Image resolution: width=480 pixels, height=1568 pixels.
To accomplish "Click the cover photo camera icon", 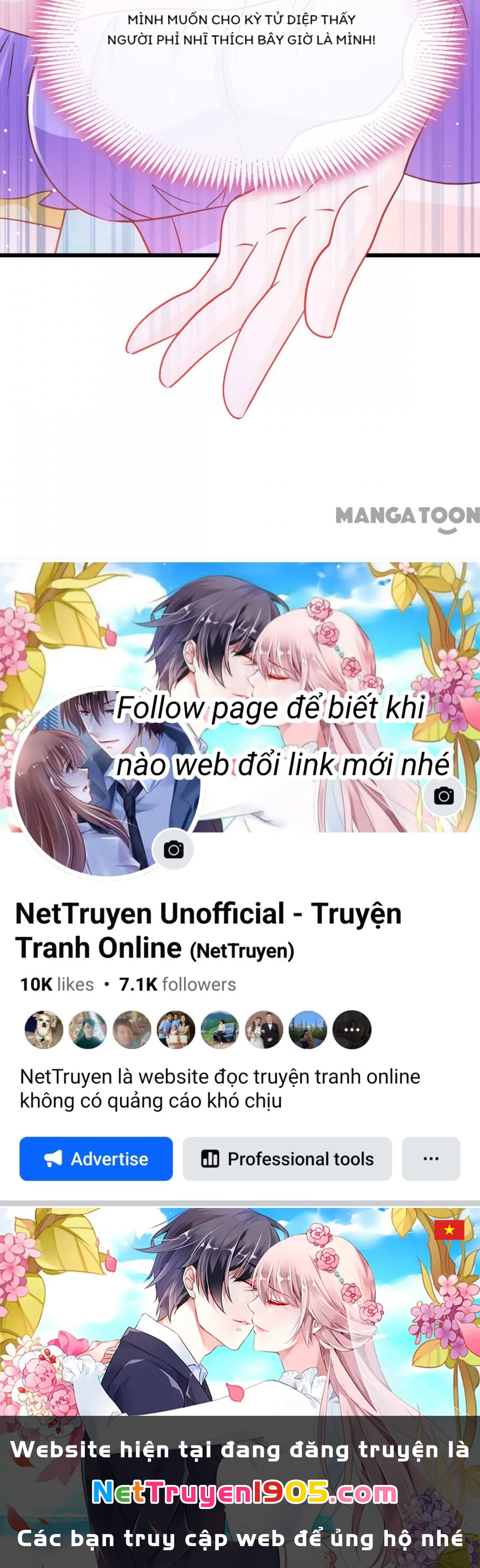I will coord(444,796).
